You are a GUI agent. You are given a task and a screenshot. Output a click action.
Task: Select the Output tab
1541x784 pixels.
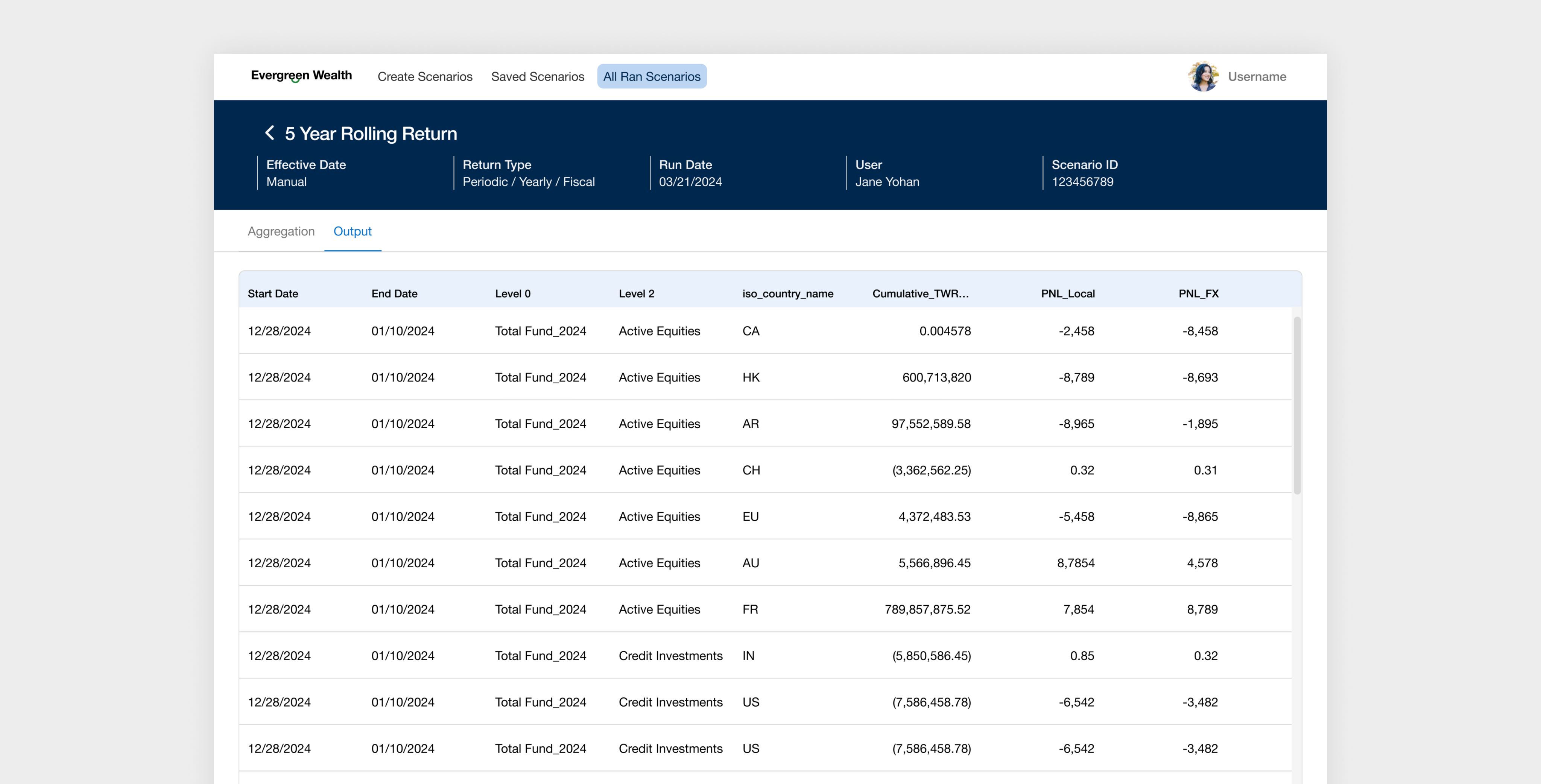click(353, 231)
